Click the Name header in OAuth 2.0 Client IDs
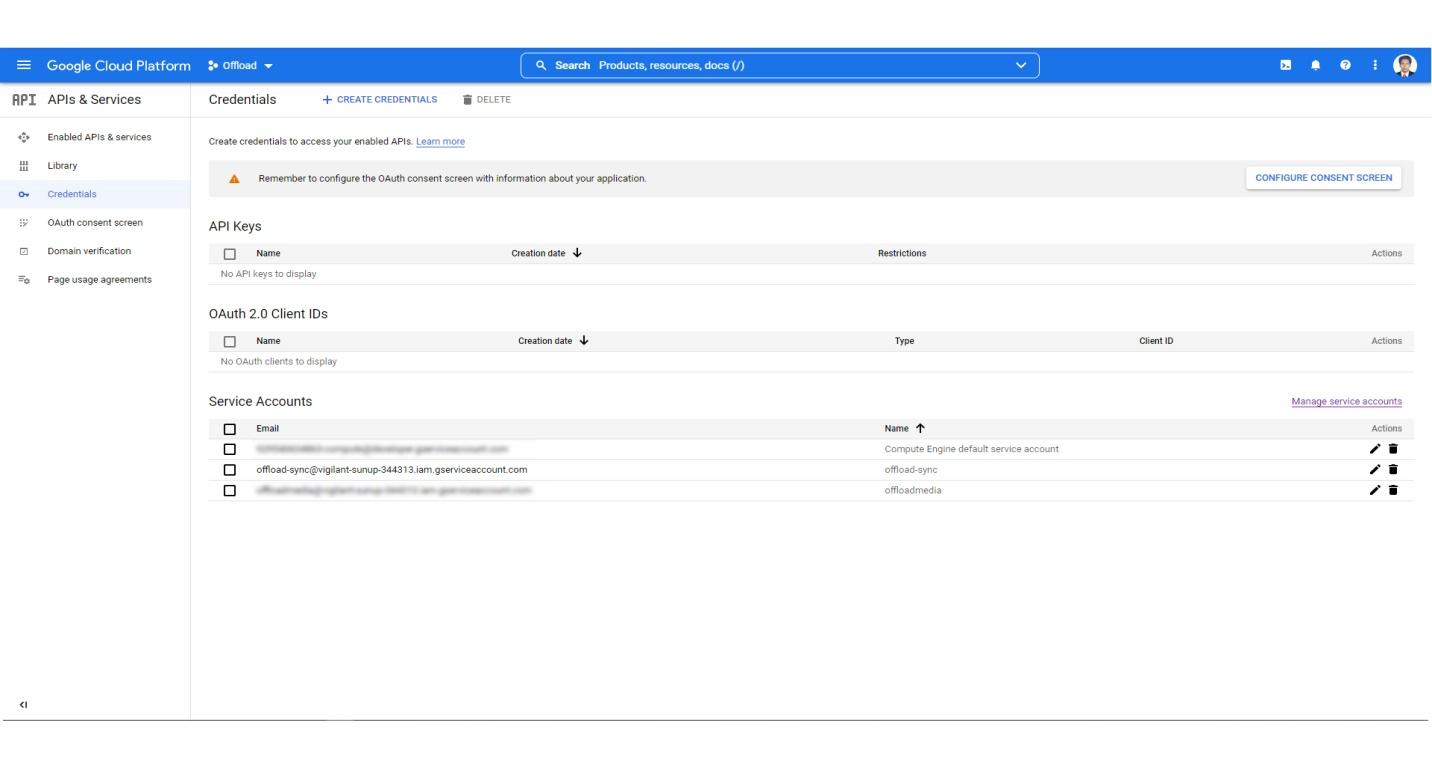The image size is (1432, 769). [268, 341]
